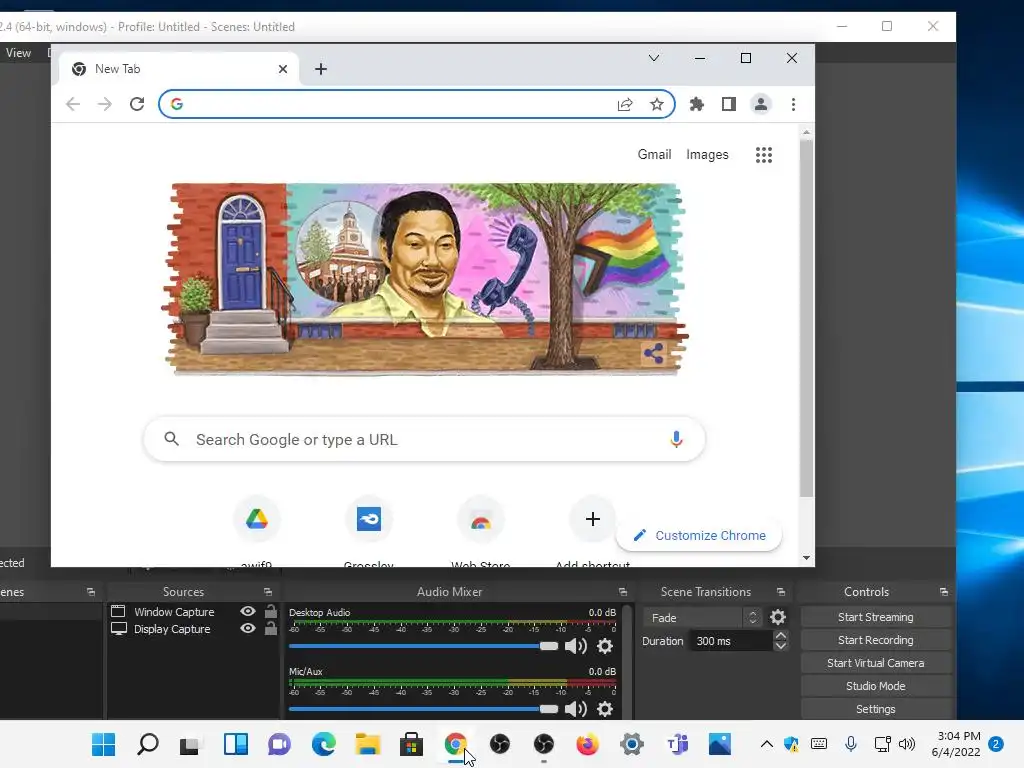Open Google Images link

(707, 155)
